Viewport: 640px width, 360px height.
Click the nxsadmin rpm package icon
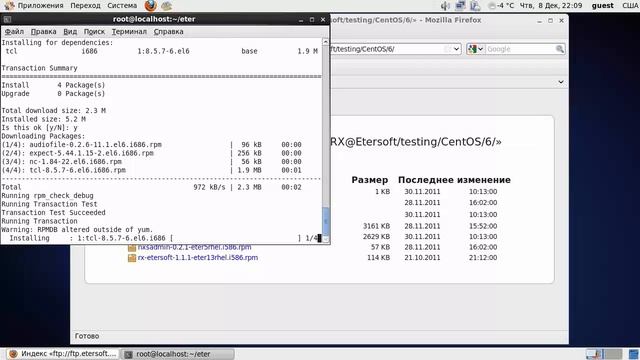[x=131, y=247]
